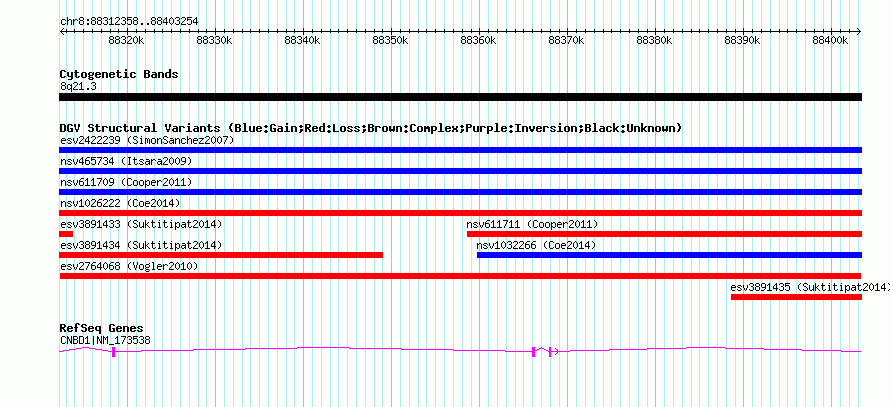
Task: Select the esv3891433 (Suktitipat2014) label
Action: tap(141, 224)
